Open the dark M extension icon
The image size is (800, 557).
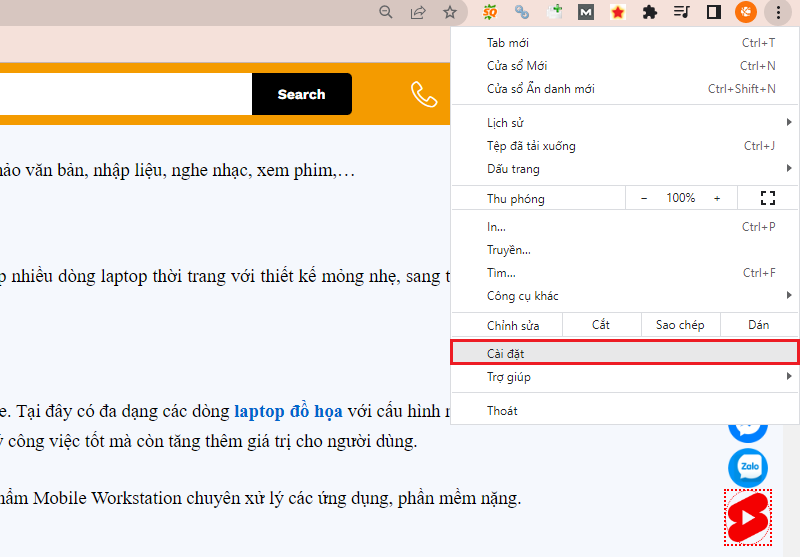[x=586, y=12]
